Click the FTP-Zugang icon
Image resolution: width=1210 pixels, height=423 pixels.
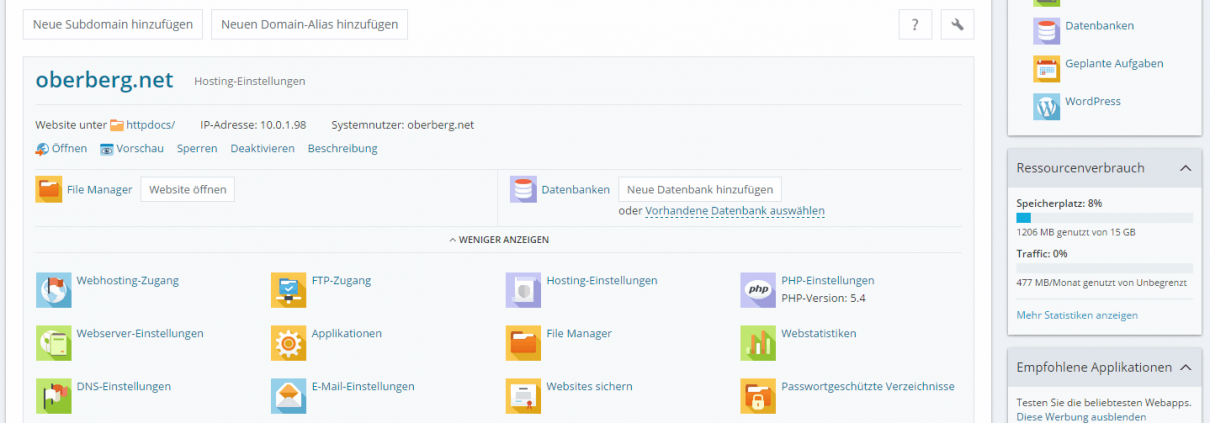288,289
